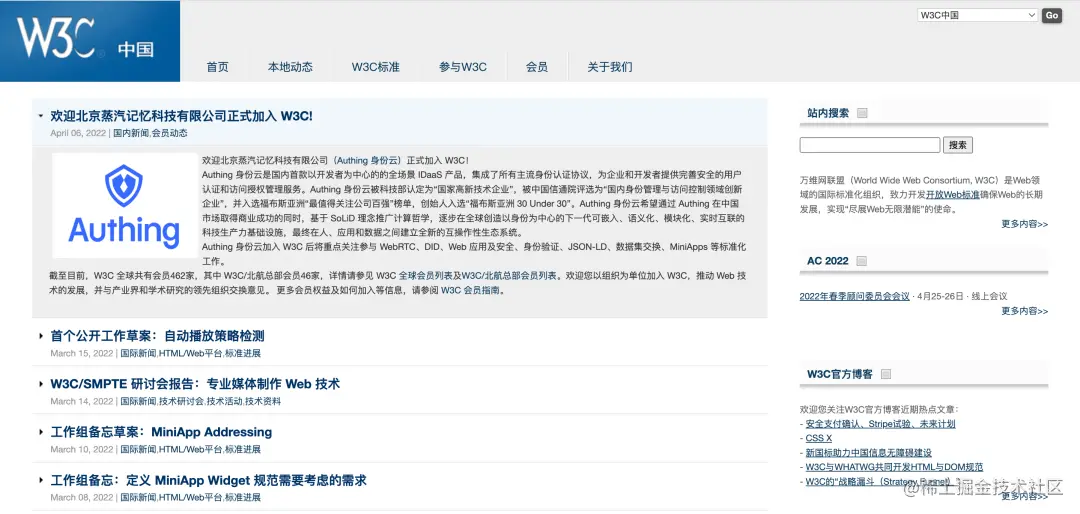The height and width of the screenshot is (514, 1080).
Task: Open headline 欢迎北京蒸汽记忆科技有限公司正式加入 W3C!
Action: coord(181,116)
